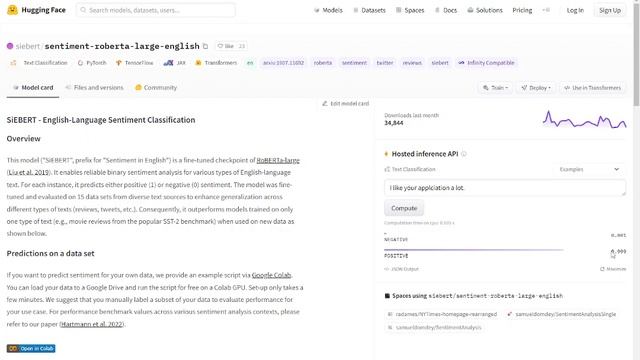Click the Infinity Compatible tag
Image resolution: width=640 pixels, height=360 pixels.
click(x=486, y=63)
